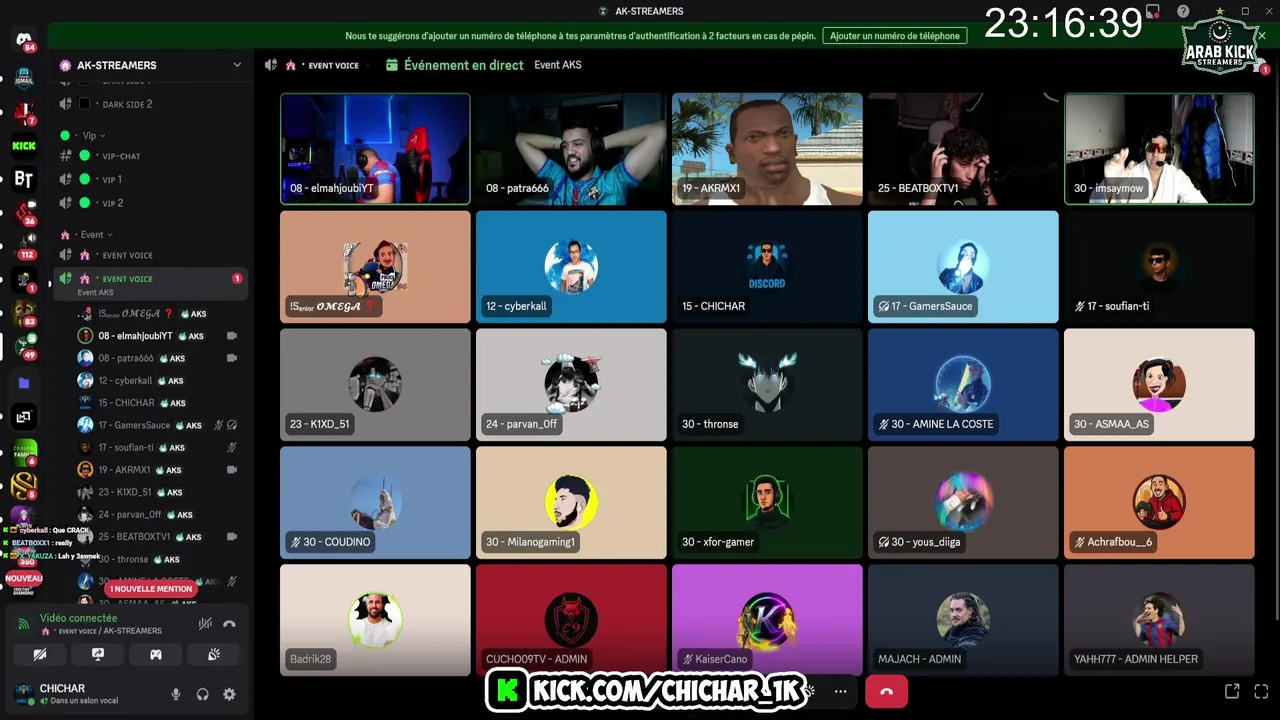Share your screen from the voice panel
This screenshot has width=1280, height=720.
point(98,654)
